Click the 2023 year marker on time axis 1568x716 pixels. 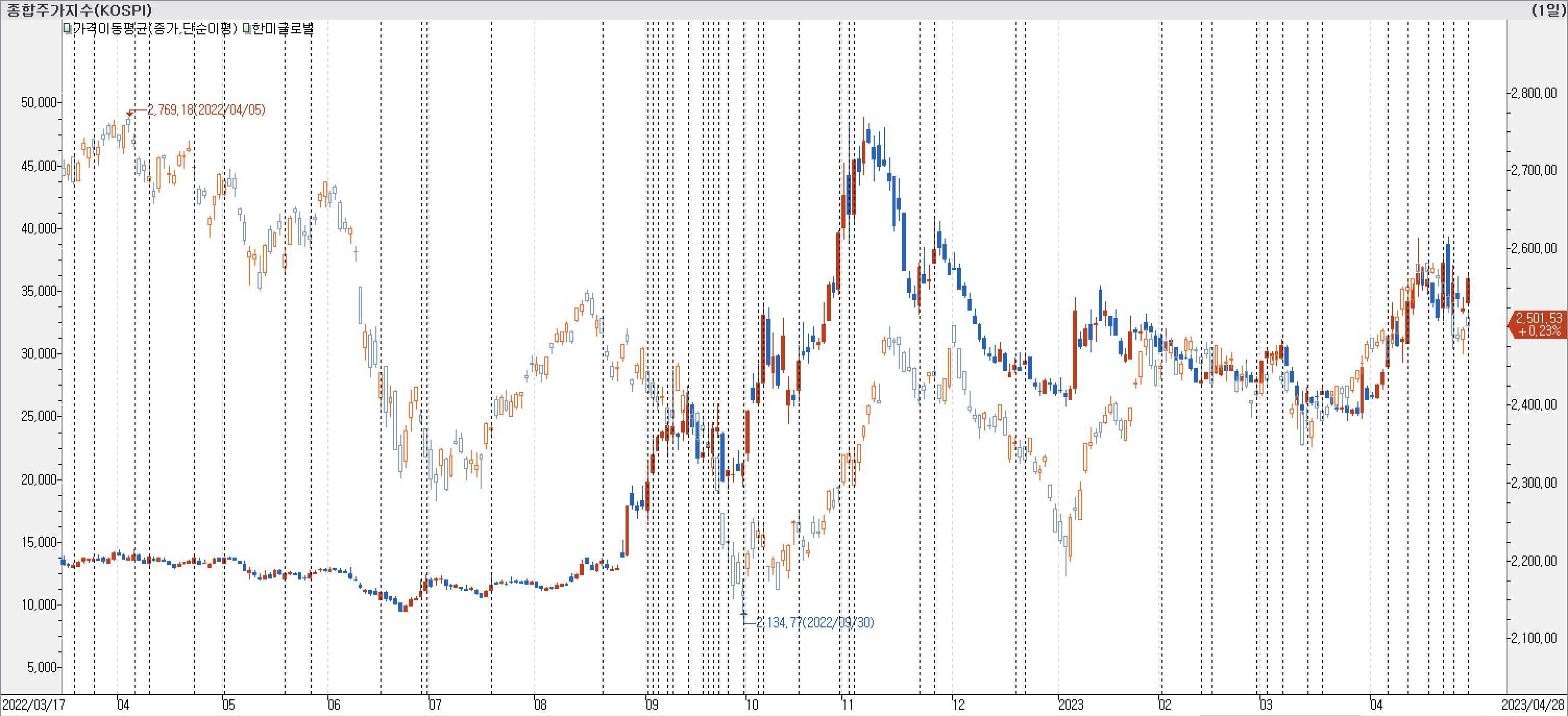tap(1071, 705)
